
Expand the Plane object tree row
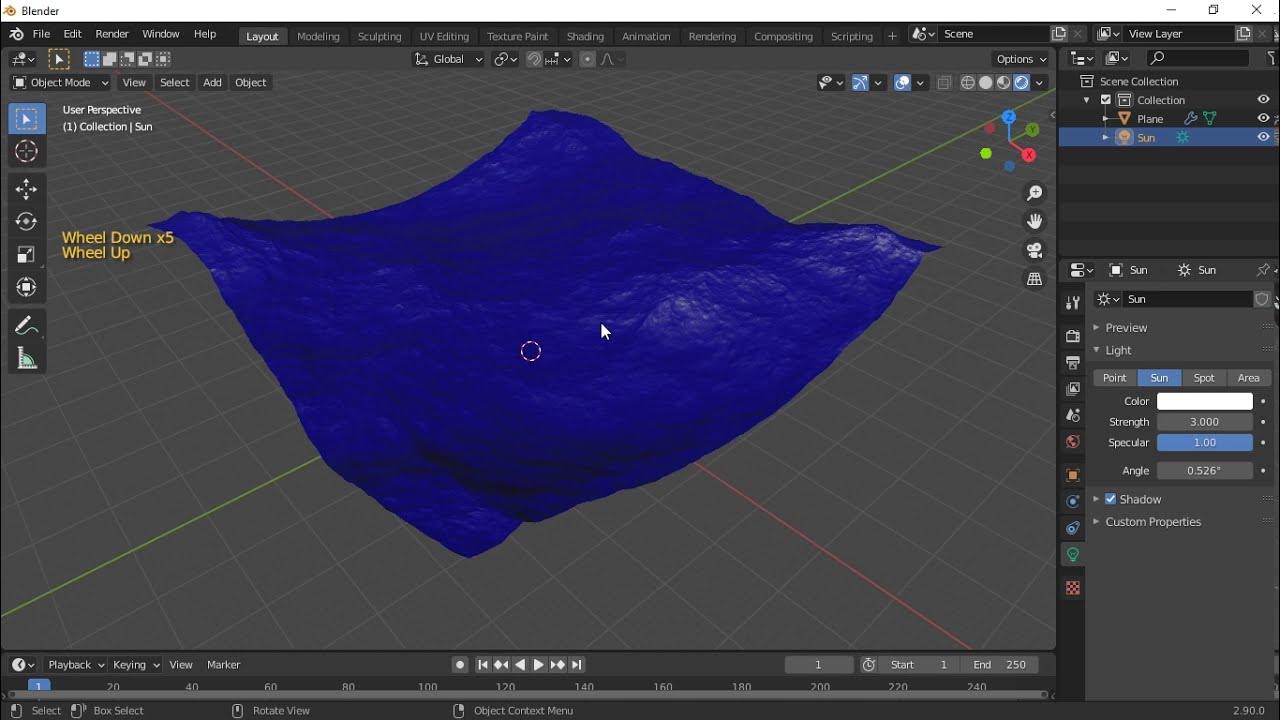coord(1105,119)
